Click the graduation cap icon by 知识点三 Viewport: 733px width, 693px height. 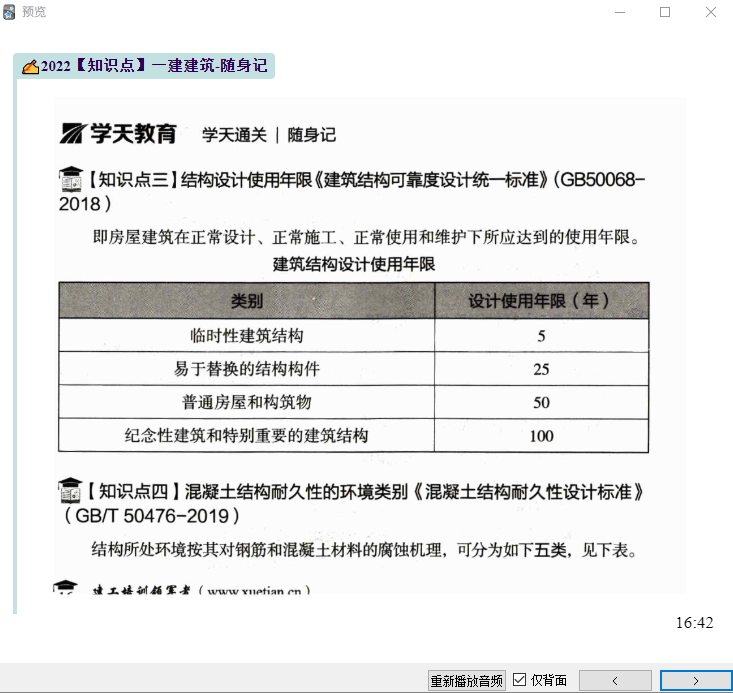pos(71,179)
